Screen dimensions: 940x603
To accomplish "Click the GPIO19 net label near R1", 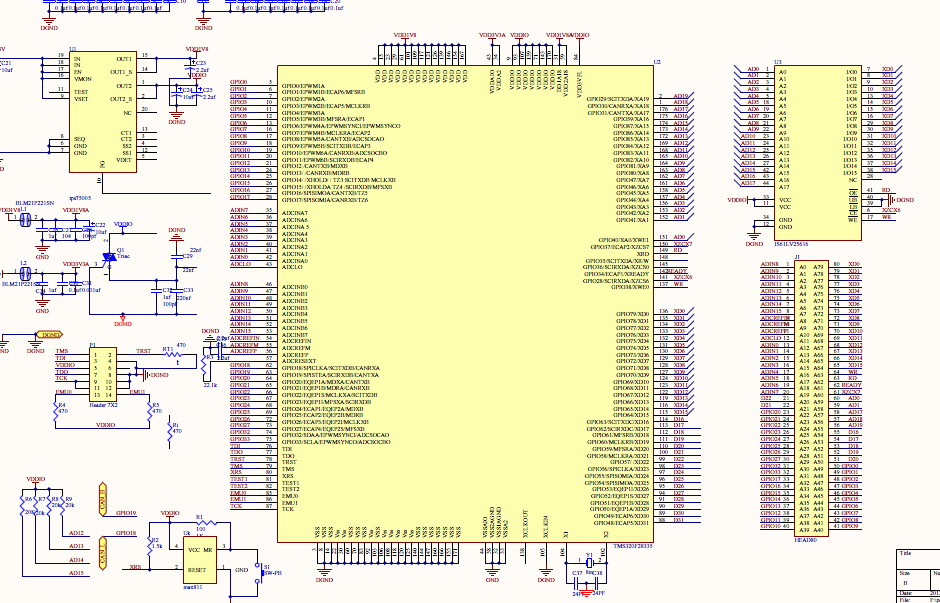I will 125,513.
